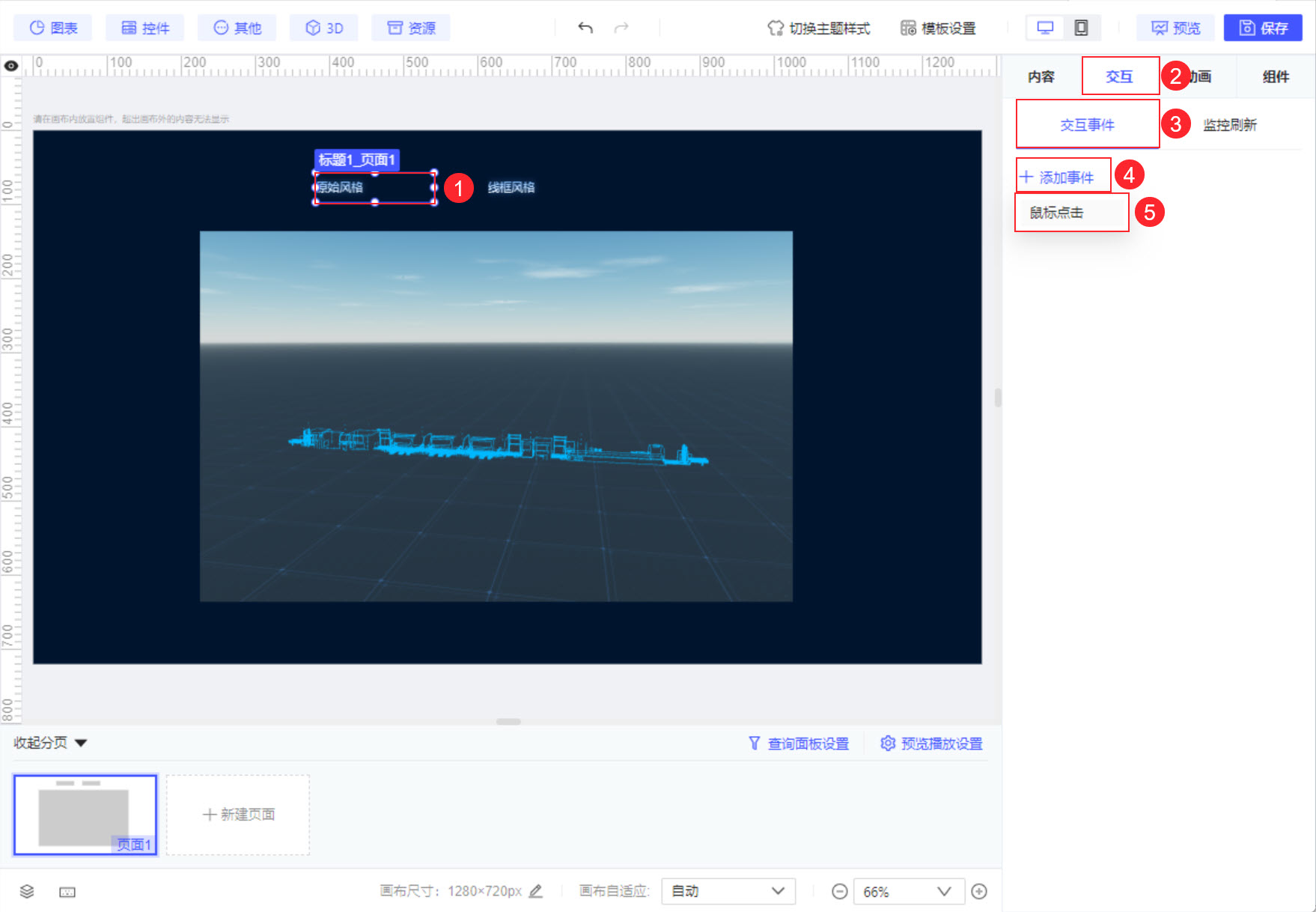Open the 控件 (controls) menu
1316x912 pixels.
145,28
